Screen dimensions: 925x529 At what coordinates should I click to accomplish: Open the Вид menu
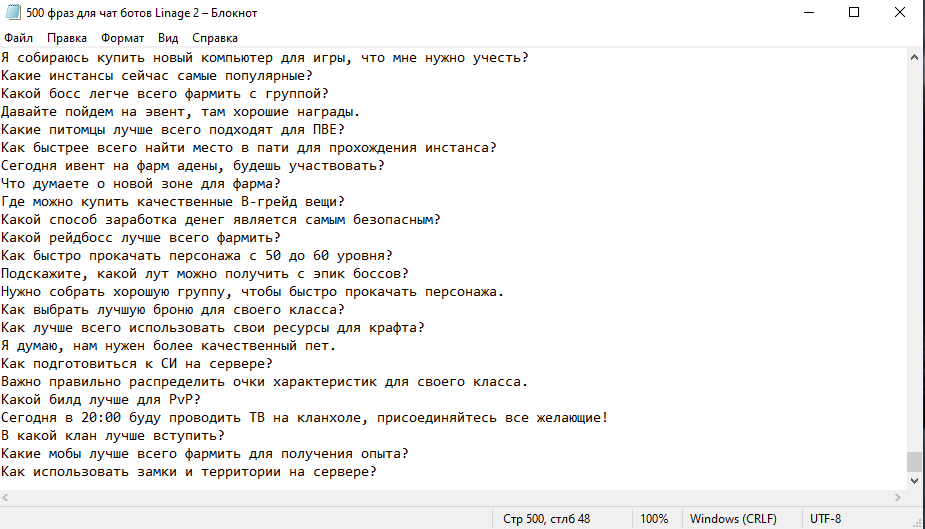168,38
